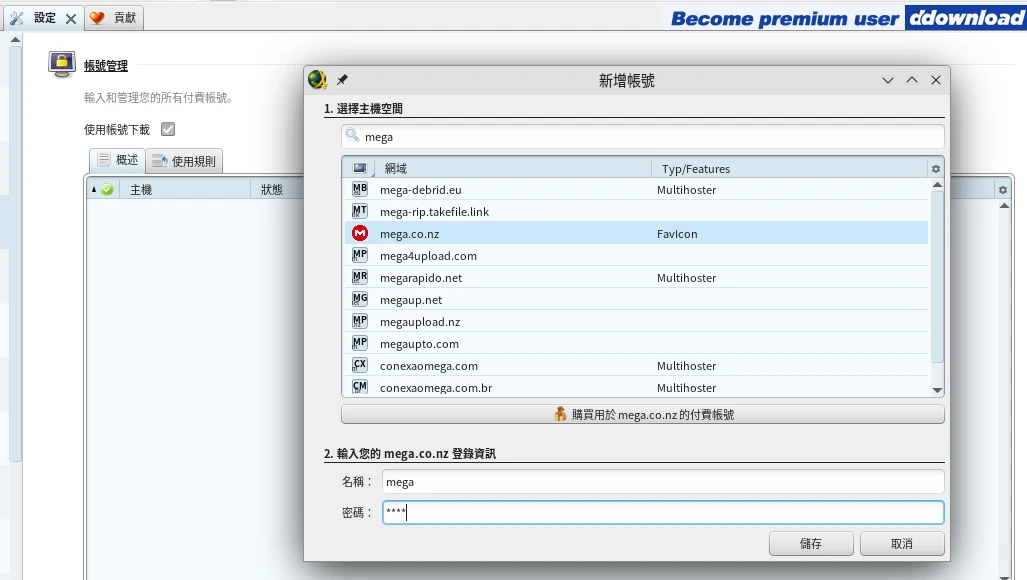1027x580 pixels.
Task: Click the CM icon for conexaomega.com.br
Action: pos(360,387)
